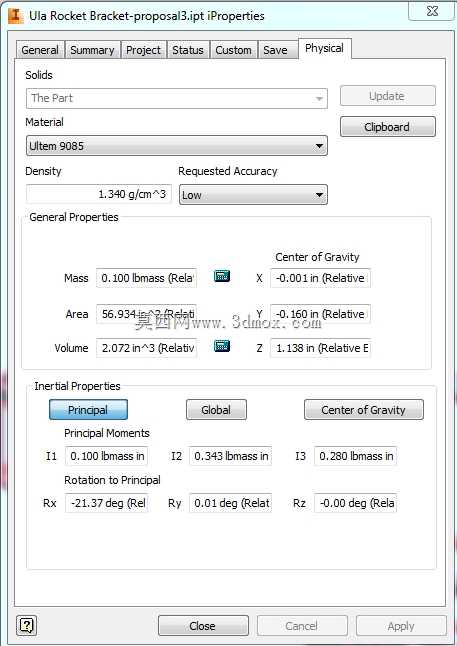The image size is (457, 646).
Task: Click the Inertial Properties group label
Action: point(77,386)
